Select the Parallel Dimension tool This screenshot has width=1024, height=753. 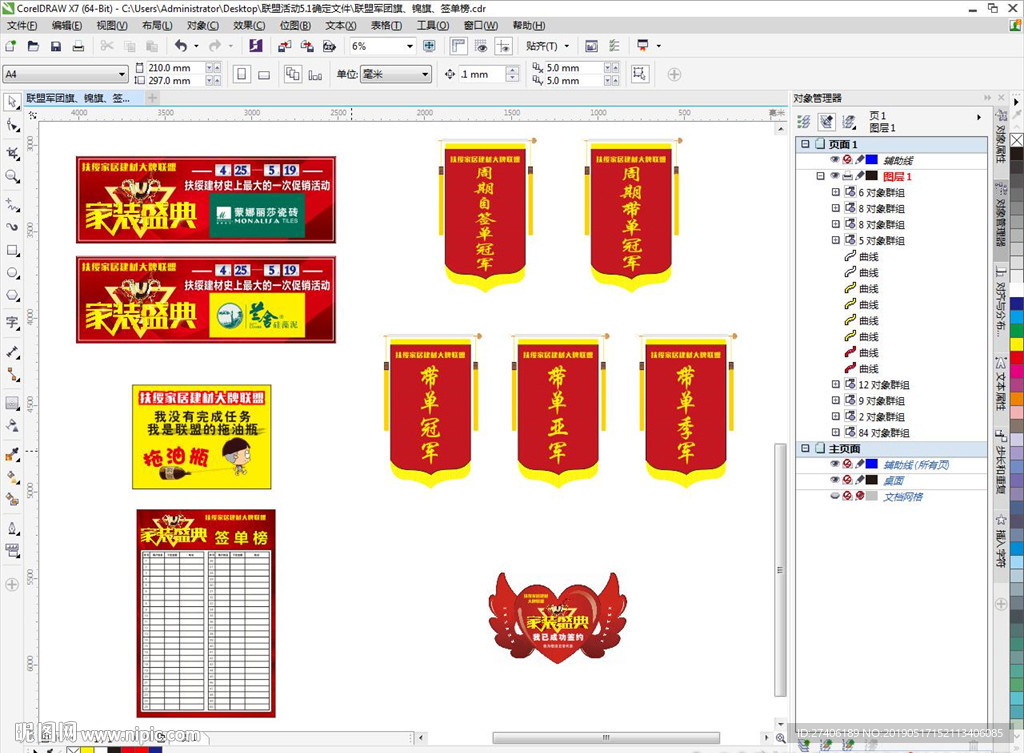12,352
